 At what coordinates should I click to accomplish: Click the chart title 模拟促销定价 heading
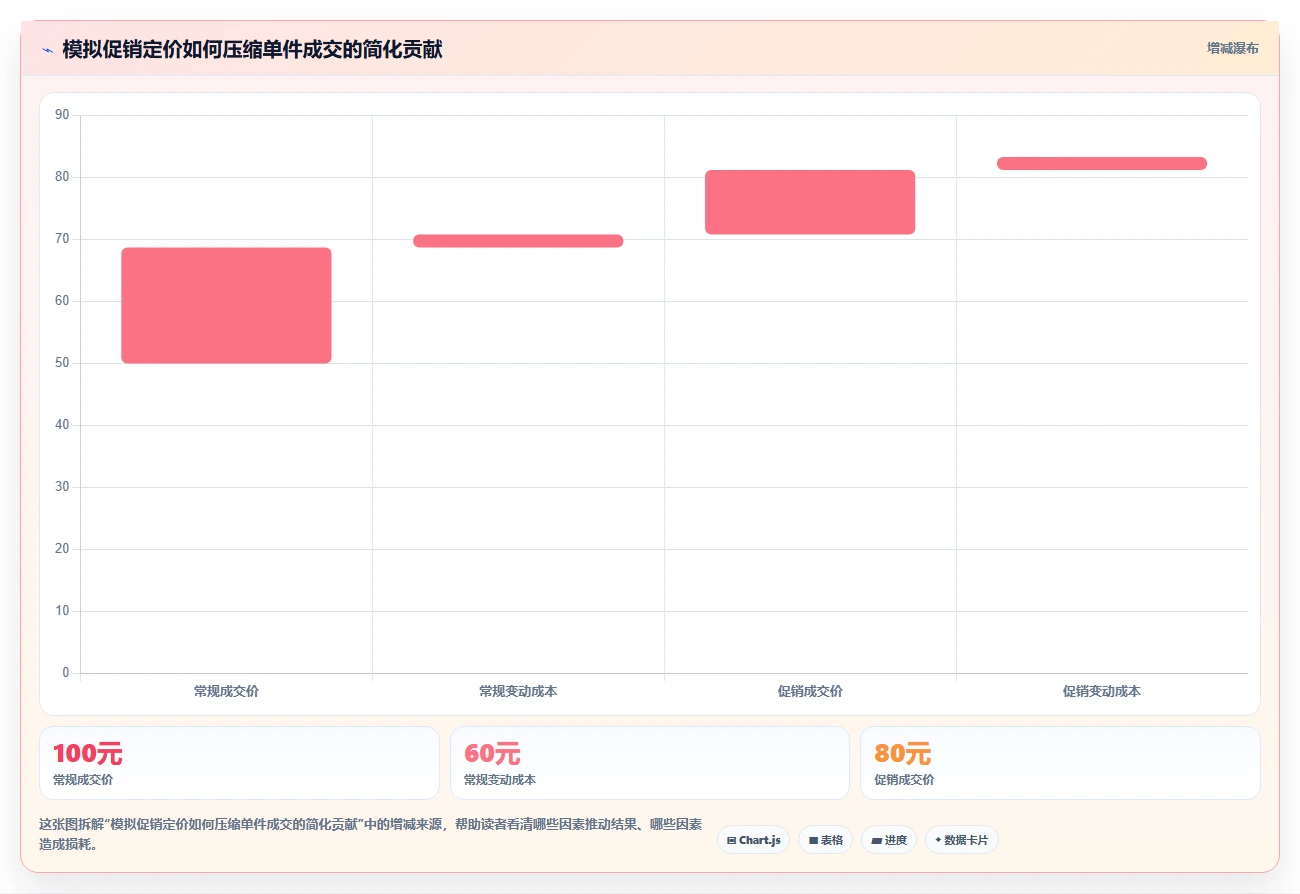[252, 49]
